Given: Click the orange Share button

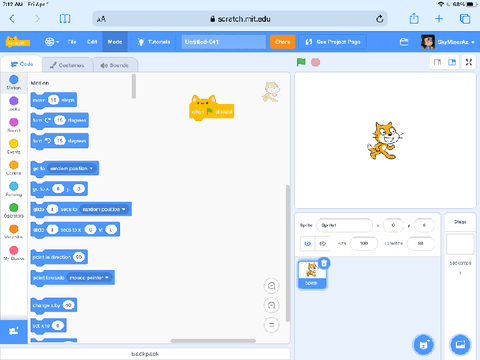Looking at the screenshot, I should pos(282,42).
